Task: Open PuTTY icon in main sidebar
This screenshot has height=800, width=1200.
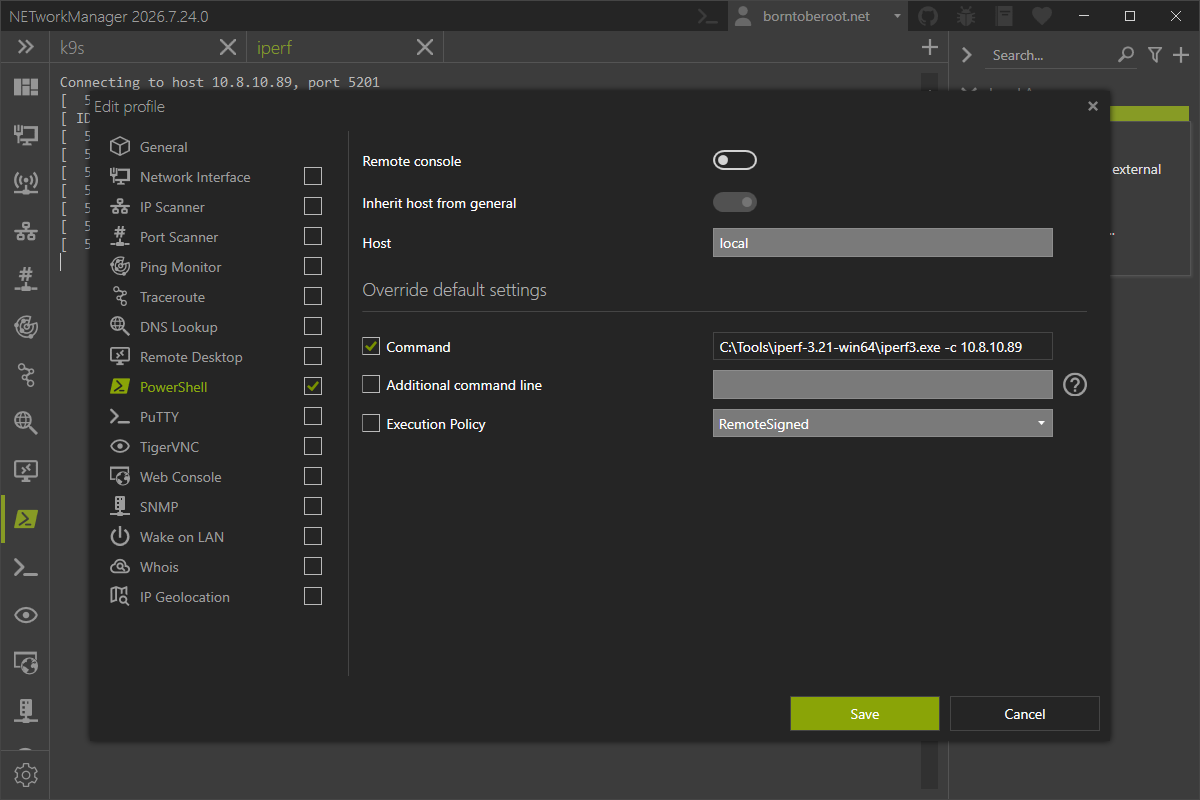Action: point(25,567)
